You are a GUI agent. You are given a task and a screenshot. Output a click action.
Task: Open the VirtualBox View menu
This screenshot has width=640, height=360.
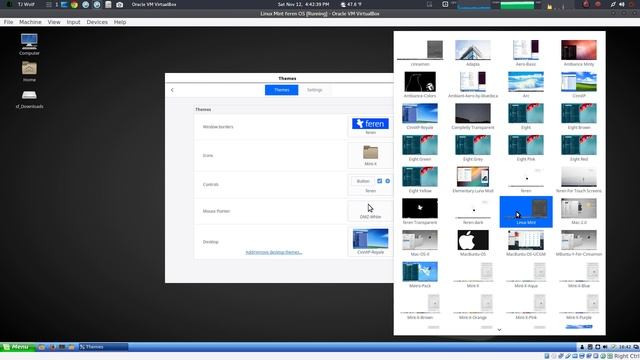(54, 22)
